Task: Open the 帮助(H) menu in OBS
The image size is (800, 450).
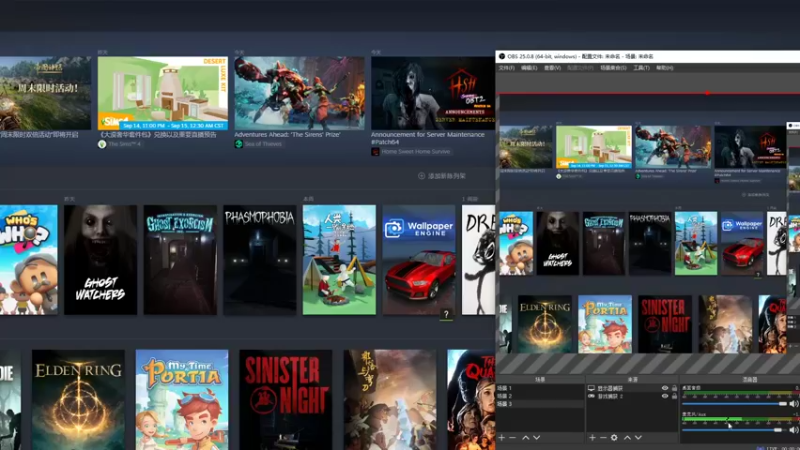Action: click(x=665, y=68)
